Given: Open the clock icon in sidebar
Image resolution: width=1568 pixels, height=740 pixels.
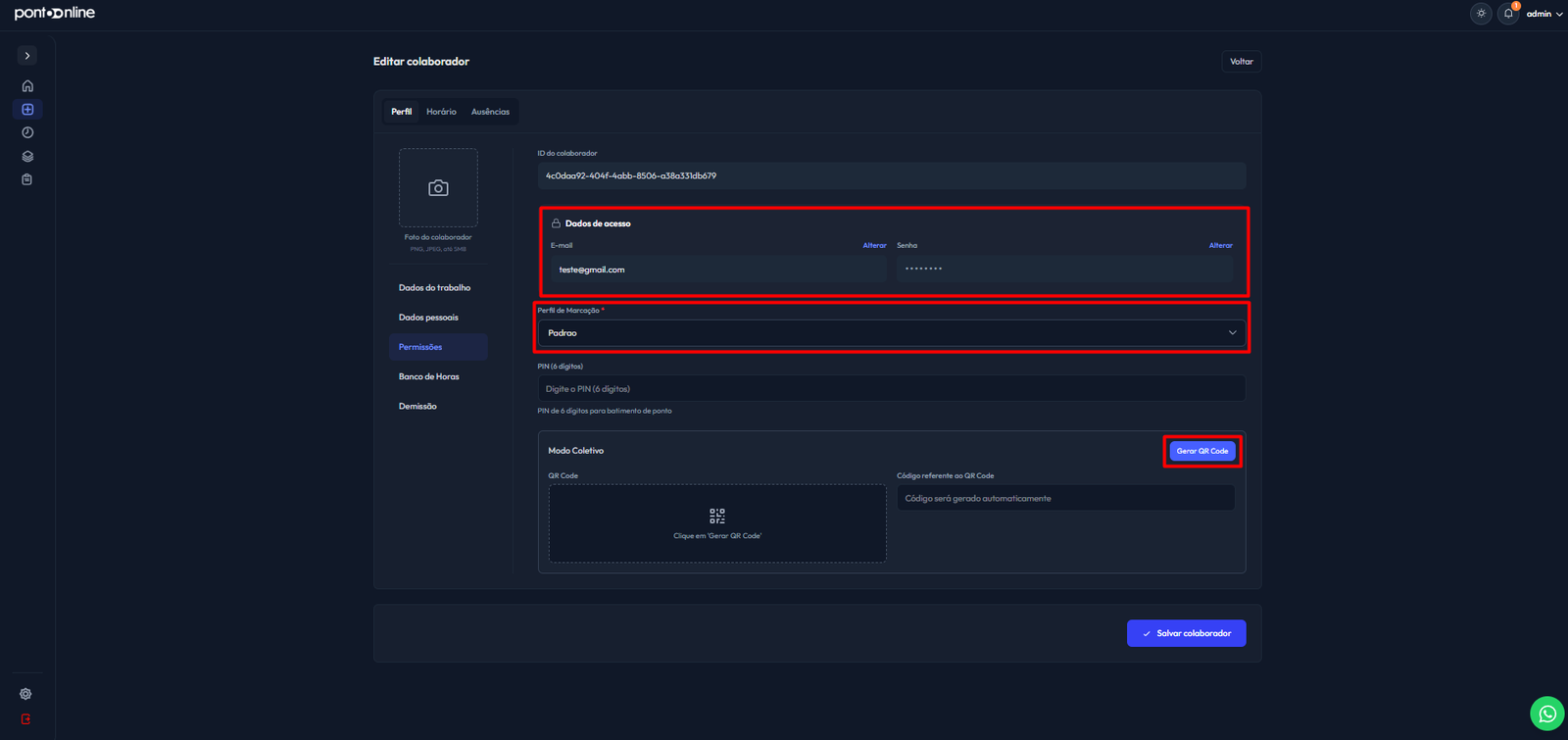Looking at the screenshot, I should tap(27, 132).
